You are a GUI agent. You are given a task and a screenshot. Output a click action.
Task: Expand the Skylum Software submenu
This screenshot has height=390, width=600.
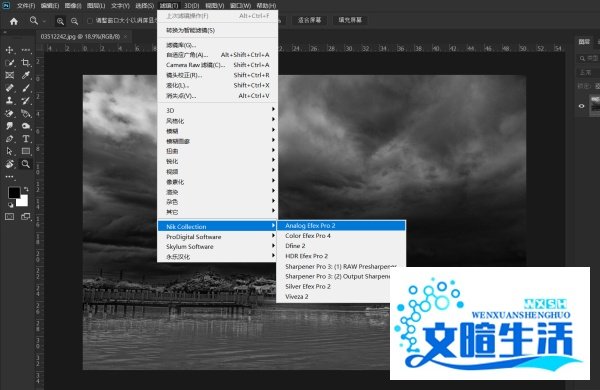[217, 246]
